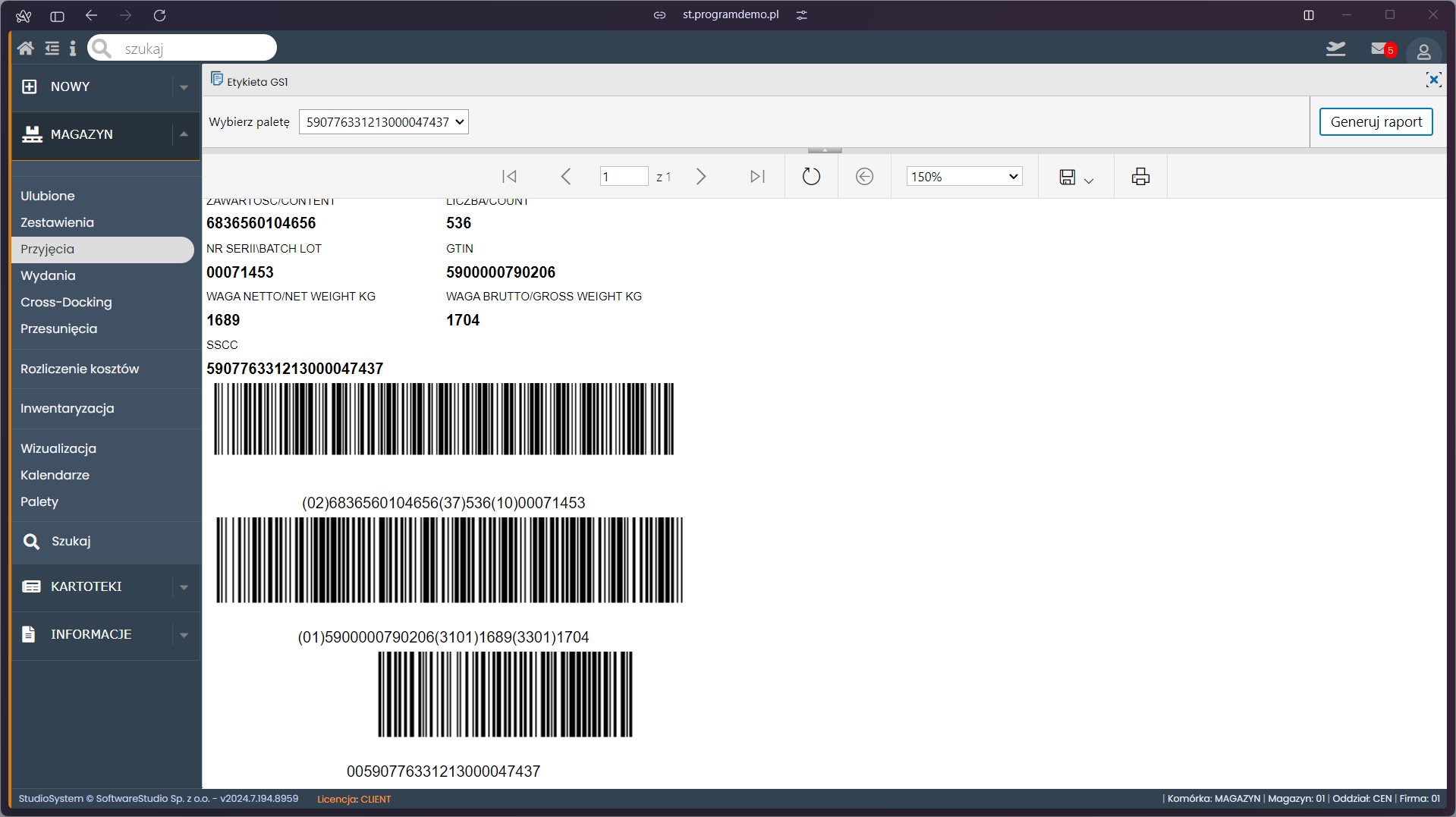This screenshot has width=1456, height=817.
Task: Click the first barcode with (02)6836560104656 caption
Action: (x=444, y=419)
